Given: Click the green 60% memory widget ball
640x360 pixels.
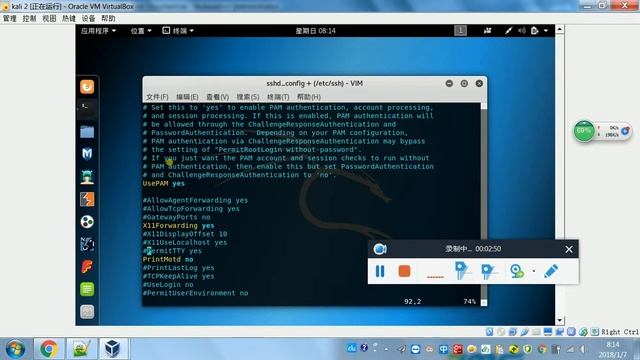Looking at the screenshot, I should point(584,131).
